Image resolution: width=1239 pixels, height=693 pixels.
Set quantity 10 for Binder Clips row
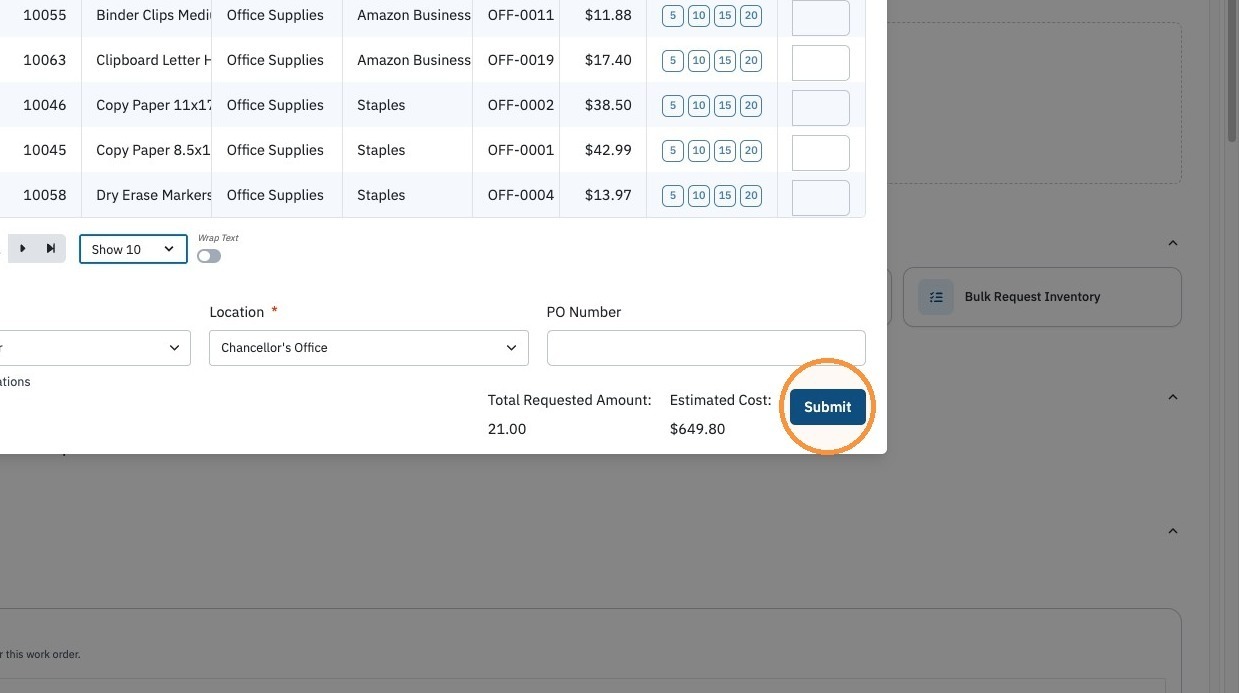click(x=699, y=16)
